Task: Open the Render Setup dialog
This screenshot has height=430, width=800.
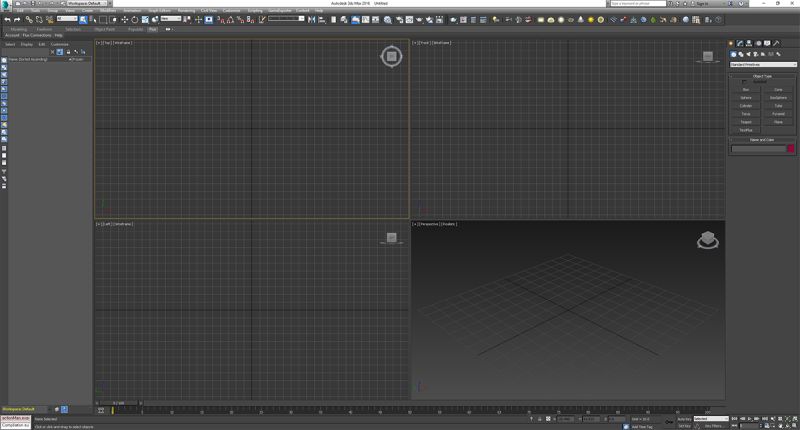Action: tap(399, 20)
